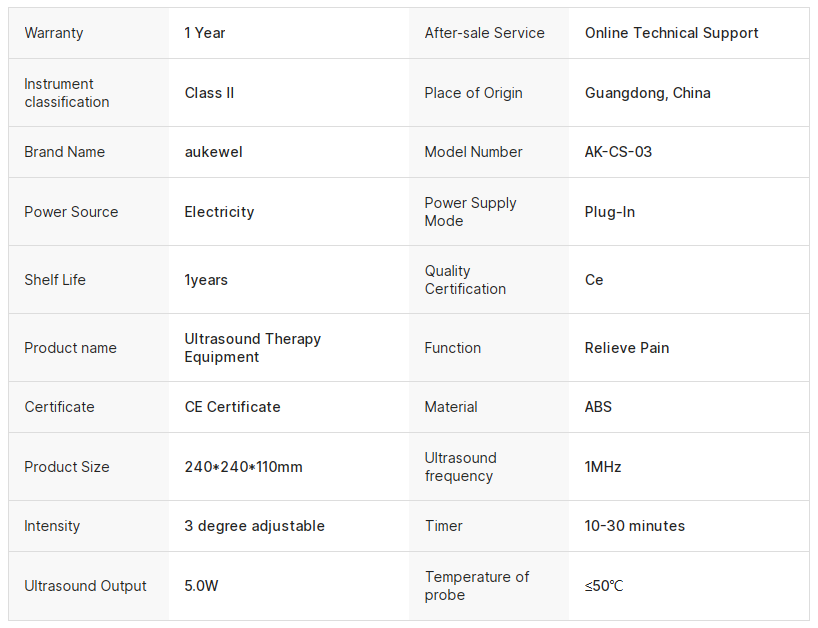The width and height of the screenshot is (818, 628).
Task: Click 'Ultrasound Therapy Equipment' product name
Action: coord(252,348)
